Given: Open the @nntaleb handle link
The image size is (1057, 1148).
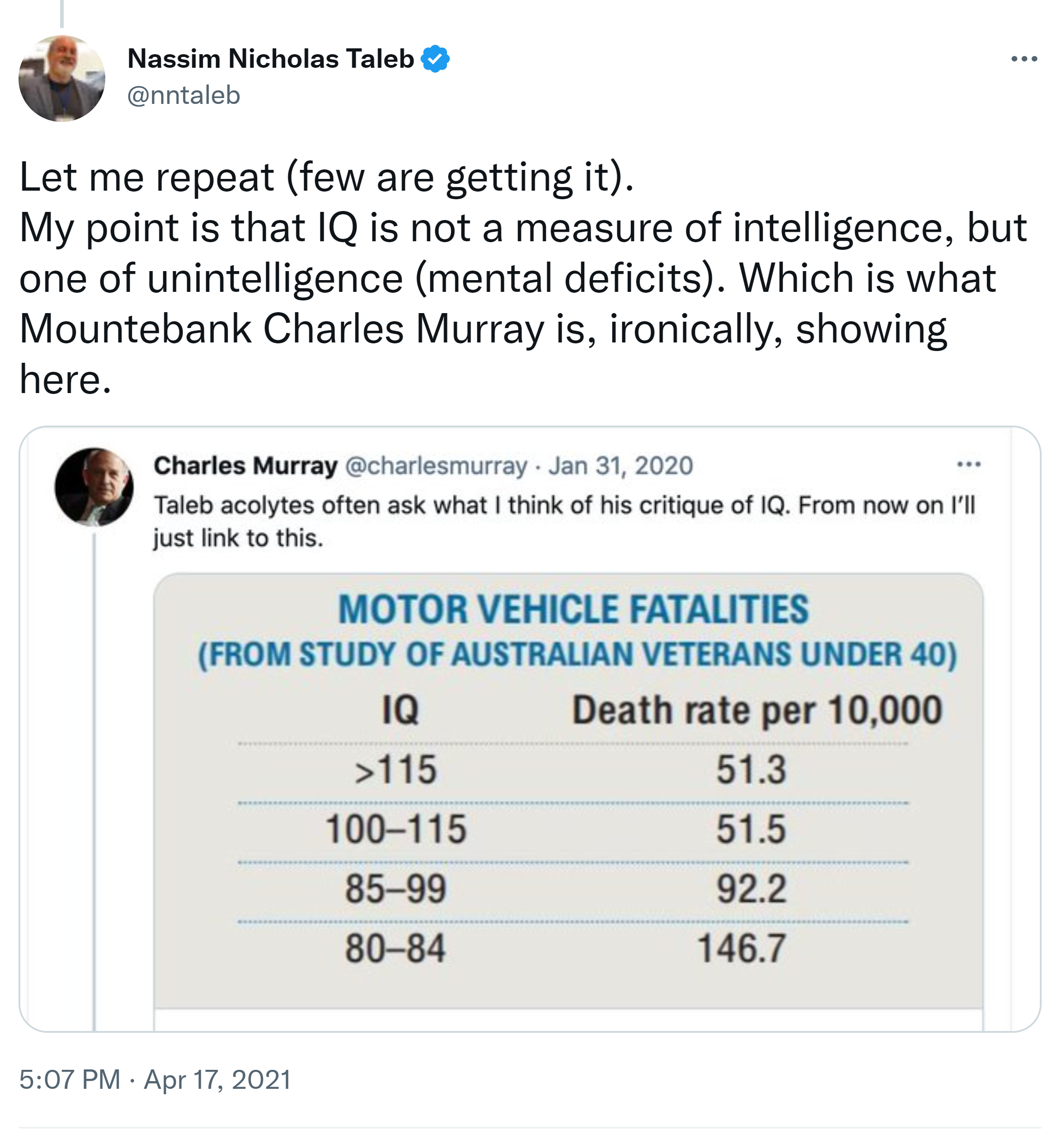Looking at the screenshot, I should click(183, 95).
